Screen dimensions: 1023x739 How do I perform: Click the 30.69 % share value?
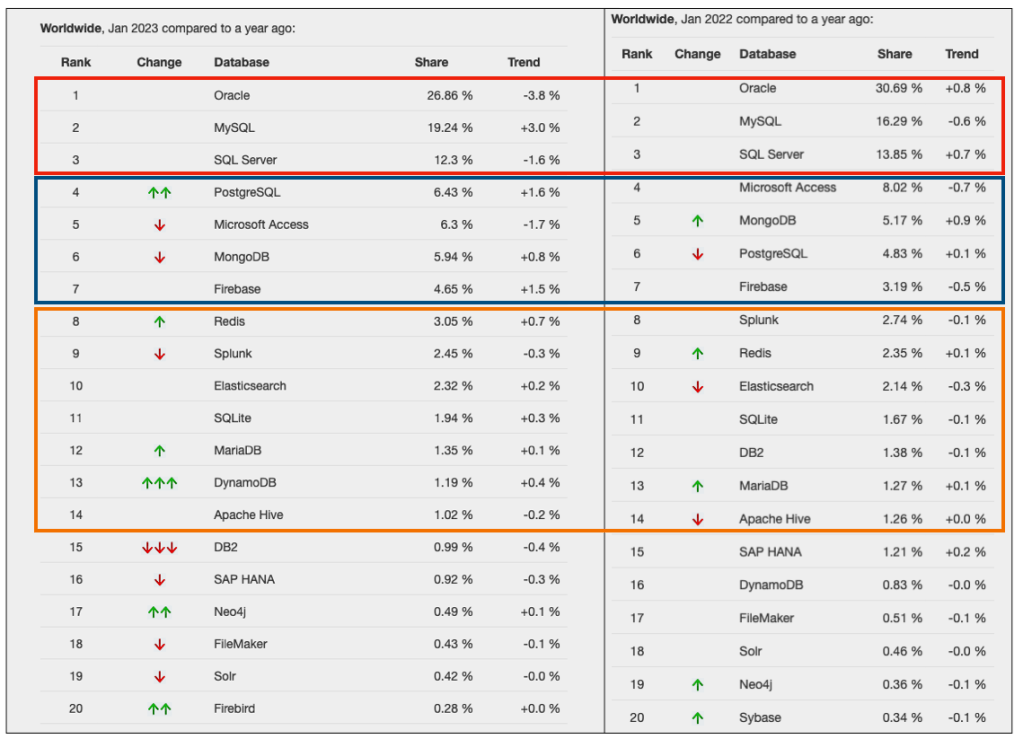click(x=899, y=88)
